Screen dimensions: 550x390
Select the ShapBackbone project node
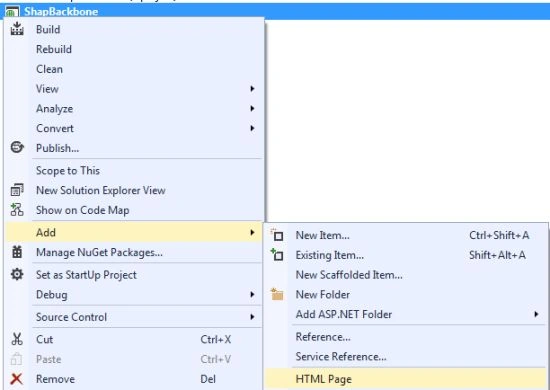coord(275,12)
